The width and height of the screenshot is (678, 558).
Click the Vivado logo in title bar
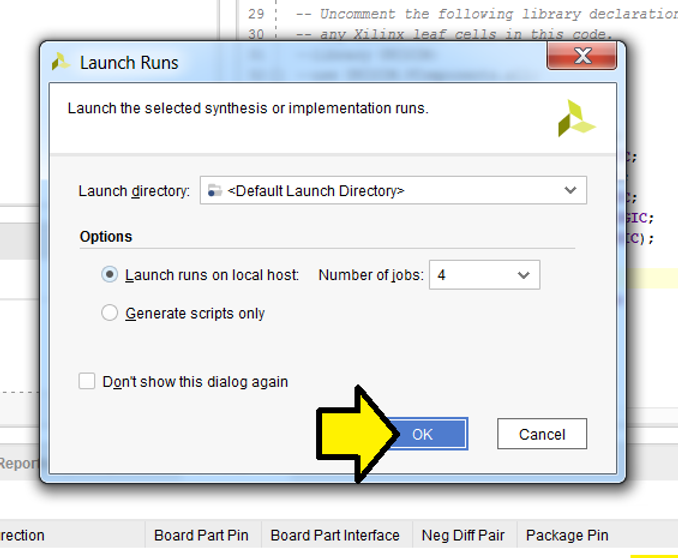coord(61,62)
